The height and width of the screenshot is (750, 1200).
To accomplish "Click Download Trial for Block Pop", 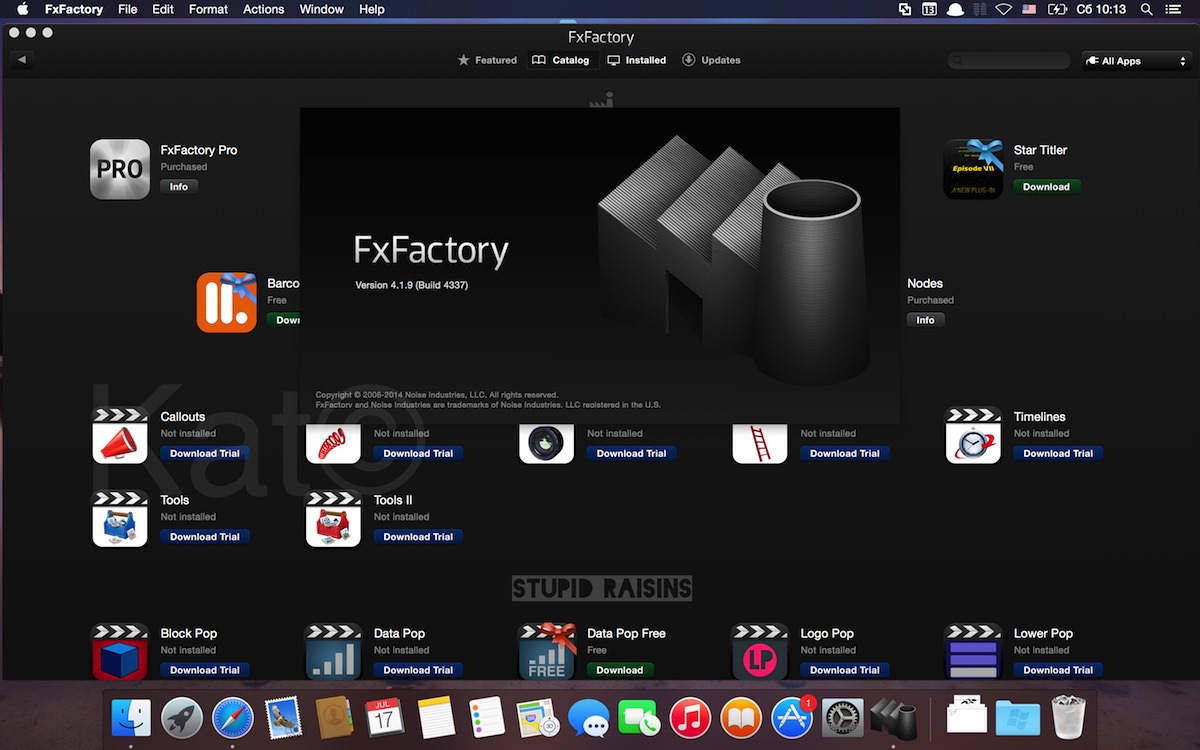I will click(x=205, y=670).
